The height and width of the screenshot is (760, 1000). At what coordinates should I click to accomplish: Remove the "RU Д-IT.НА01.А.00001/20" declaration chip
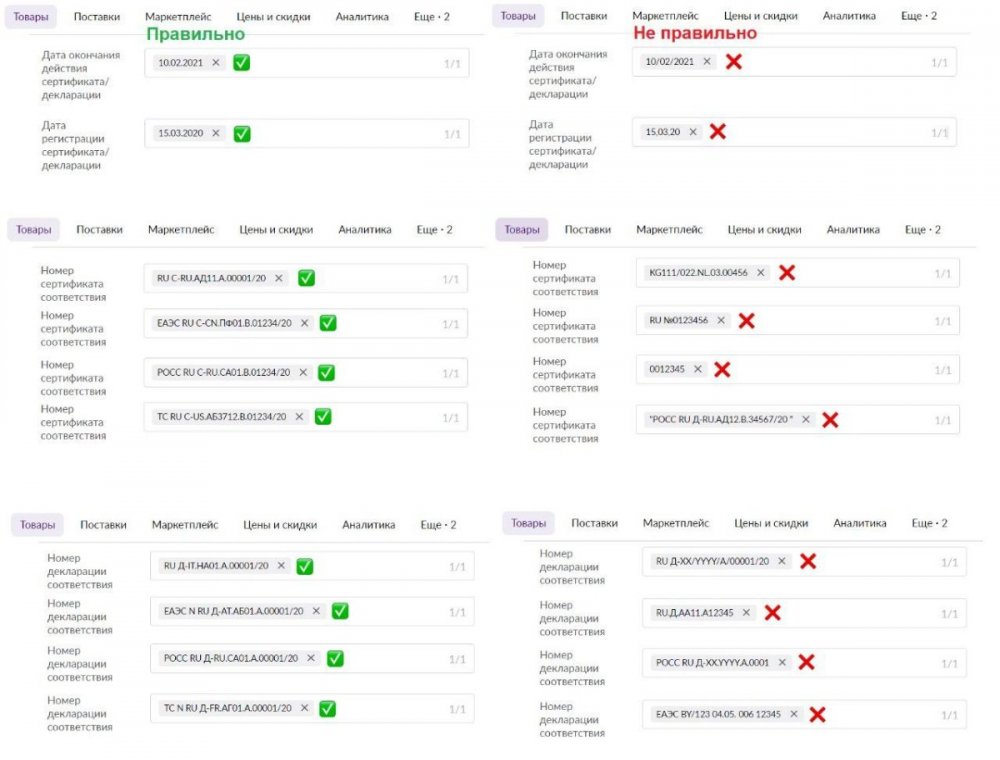(281, 566)
